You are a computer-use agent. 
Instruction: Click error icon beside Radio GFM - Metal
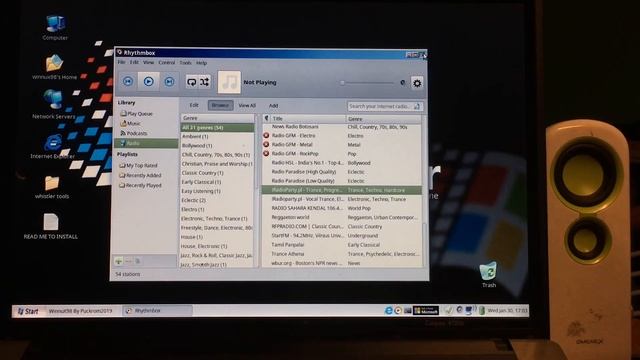pyautogui.click(x=266, y=144)
